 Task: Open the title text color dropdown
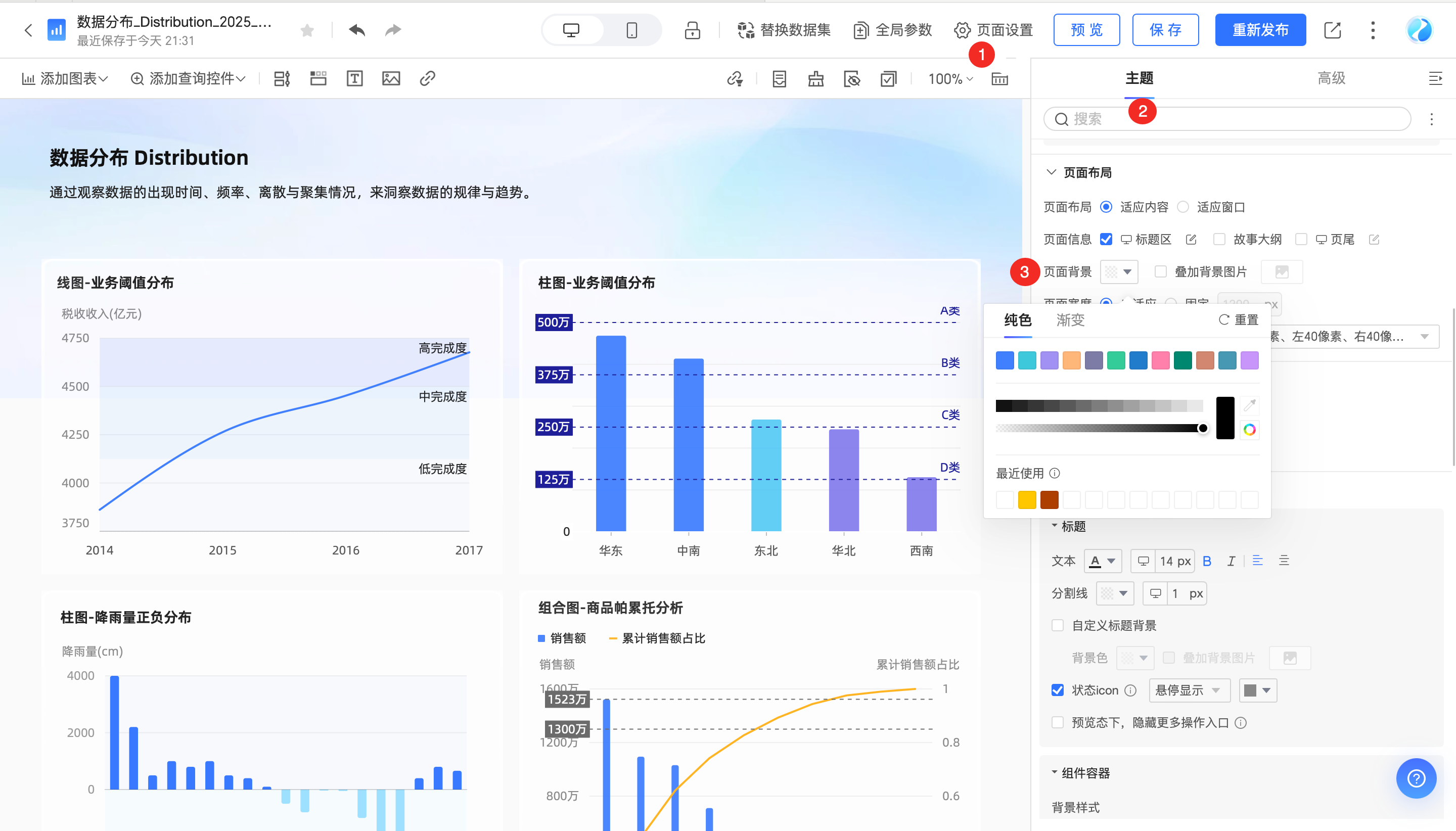[x=1103, y=561]
